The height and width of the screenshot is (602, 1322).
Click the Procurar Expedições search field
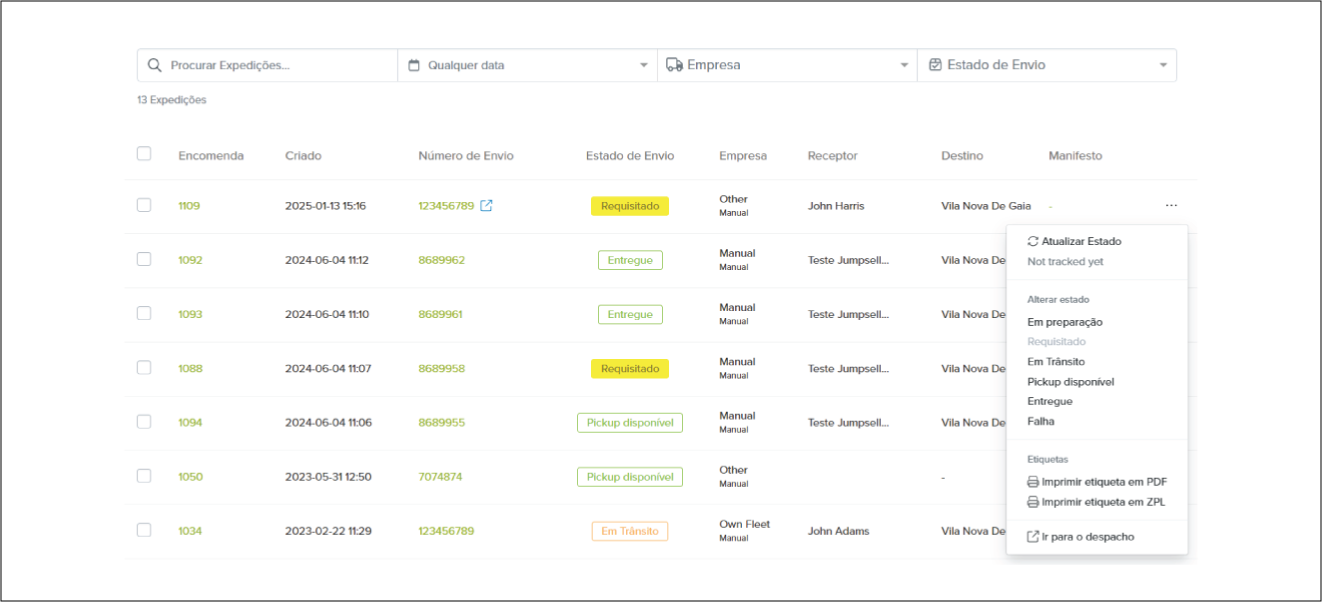point(280,65)
